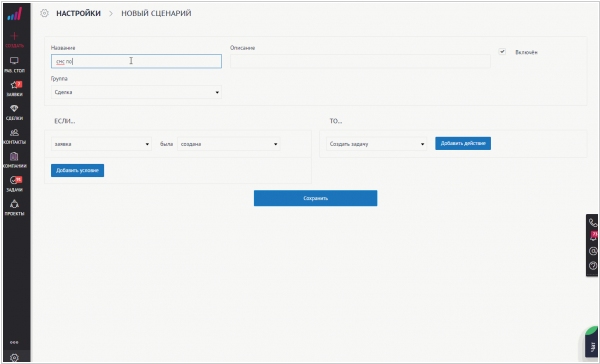Image resolution: width=600 pixels, height=364 pixels.
Task: Open the phone icon in right panel
Action: (x=593, y=222)
